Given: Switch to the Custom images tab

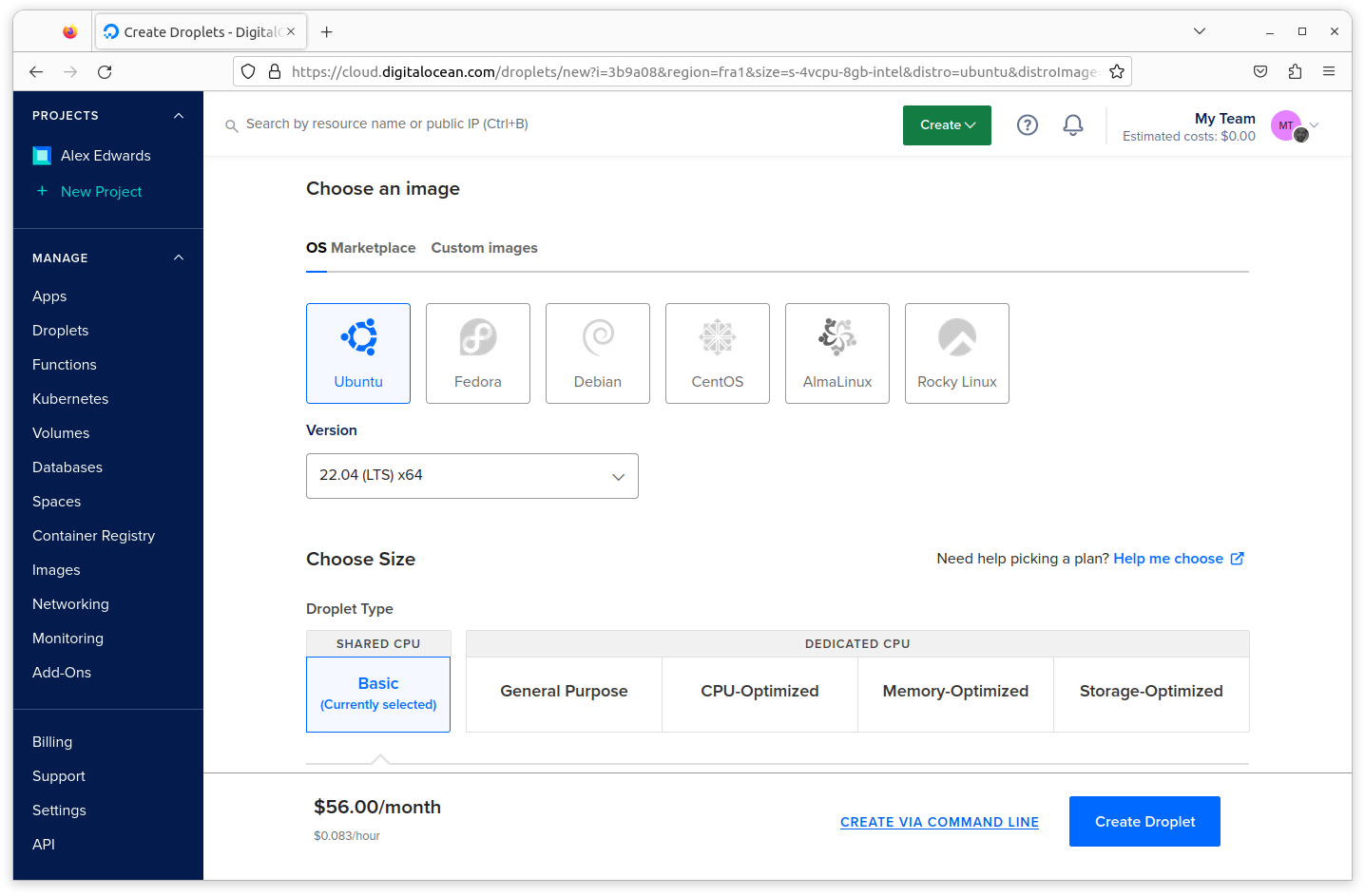Looking at the screenshot, I should (484, 248).
